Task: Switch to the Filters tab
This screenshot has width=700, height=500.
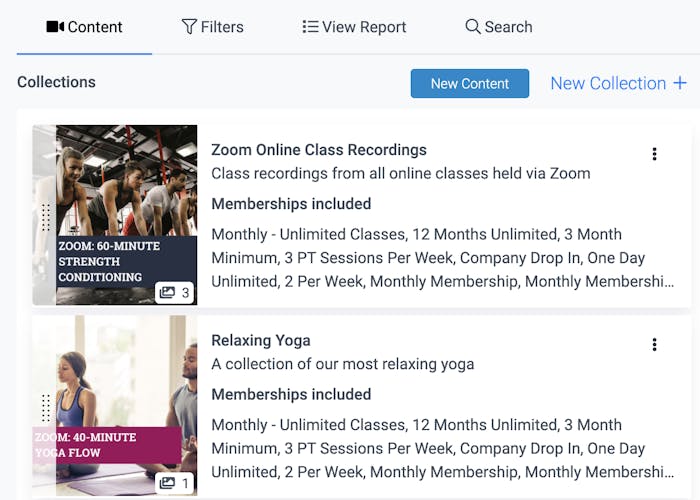Action: pos(212,27)
